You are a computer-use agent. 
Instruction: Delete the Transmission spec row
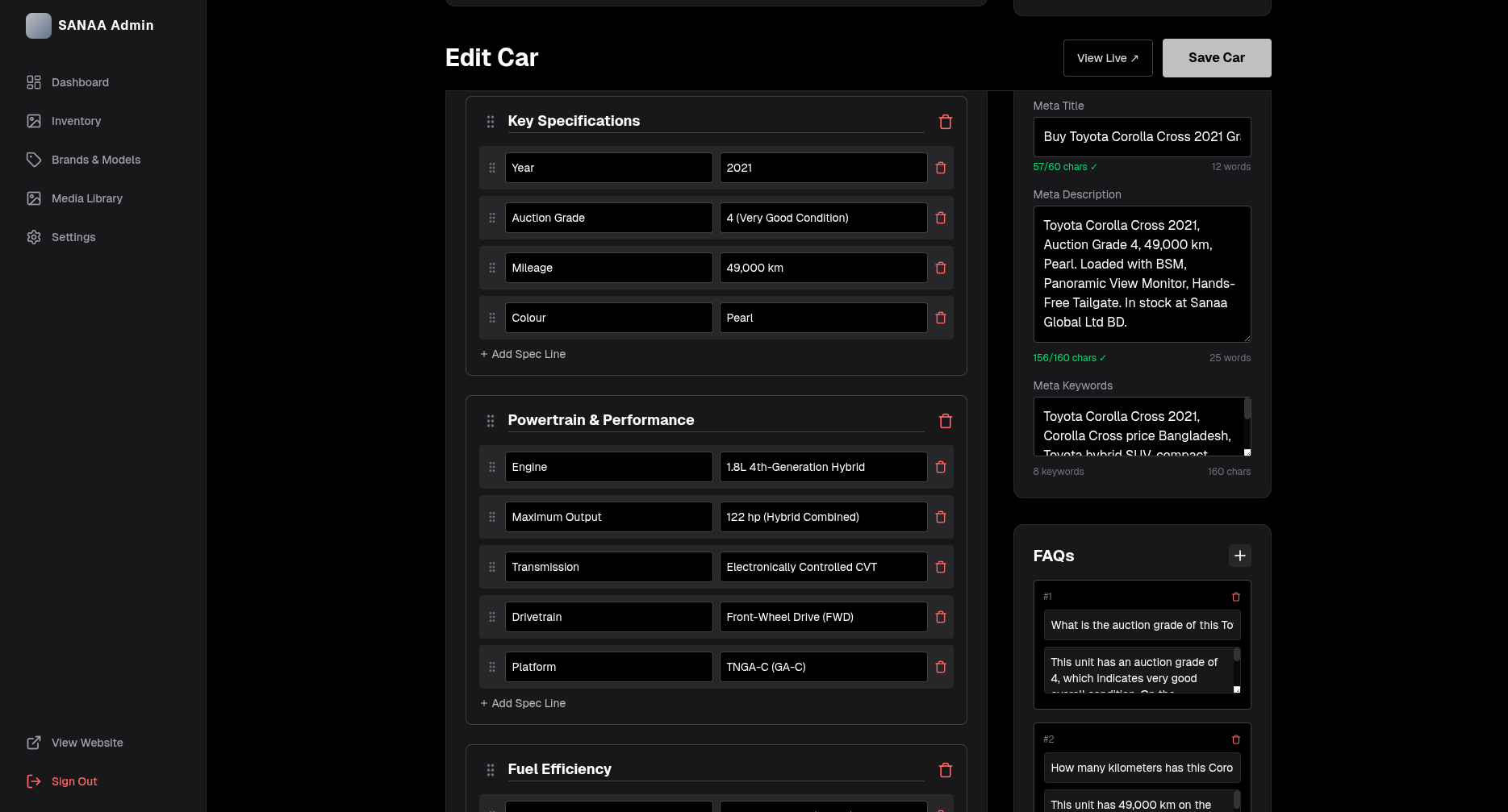940,567
